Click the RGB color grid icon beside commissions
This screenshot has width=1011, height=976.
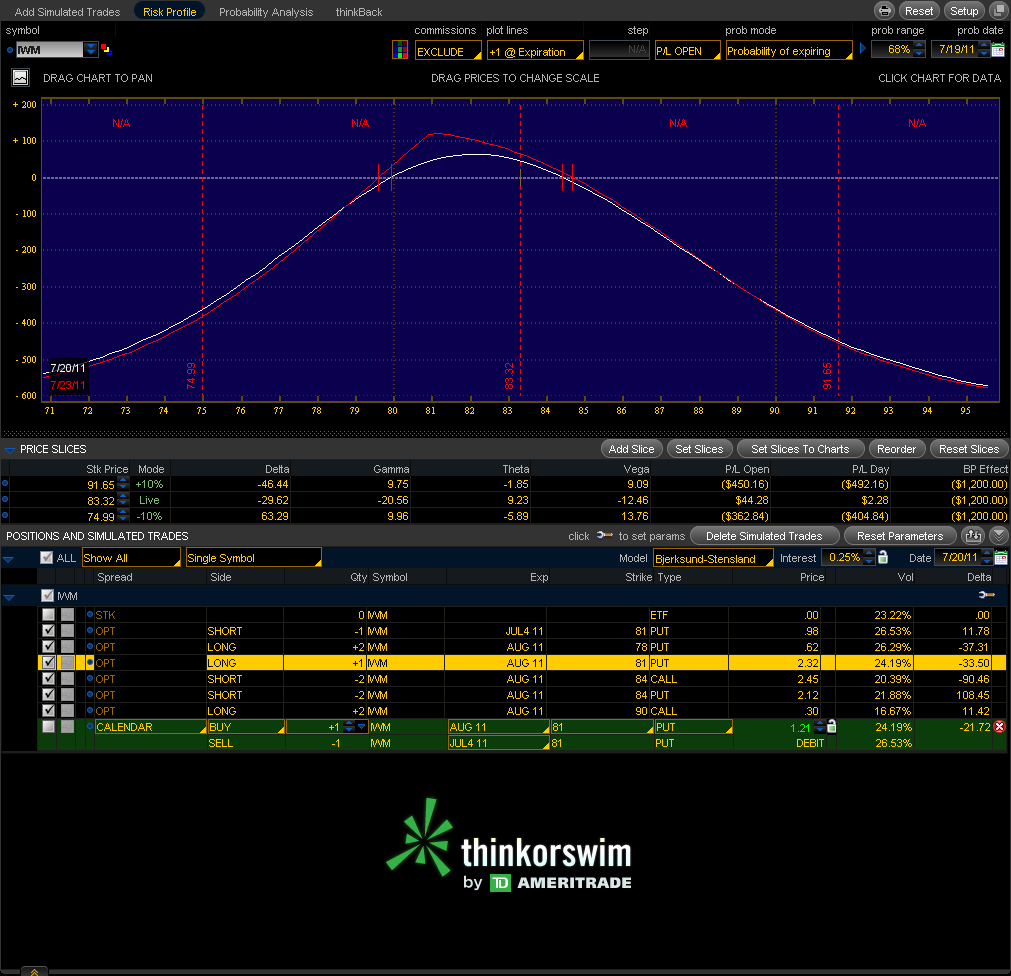pos(400,50)
